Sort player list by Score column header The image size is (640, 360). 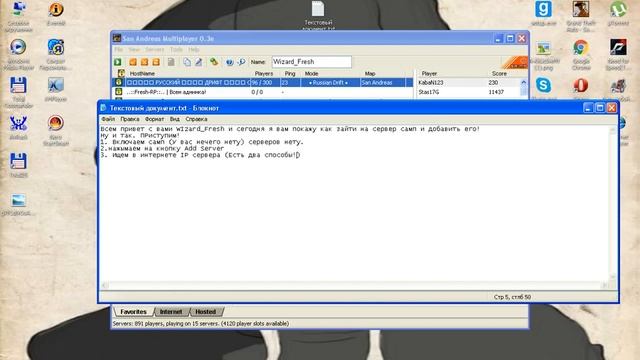(499, 73)
